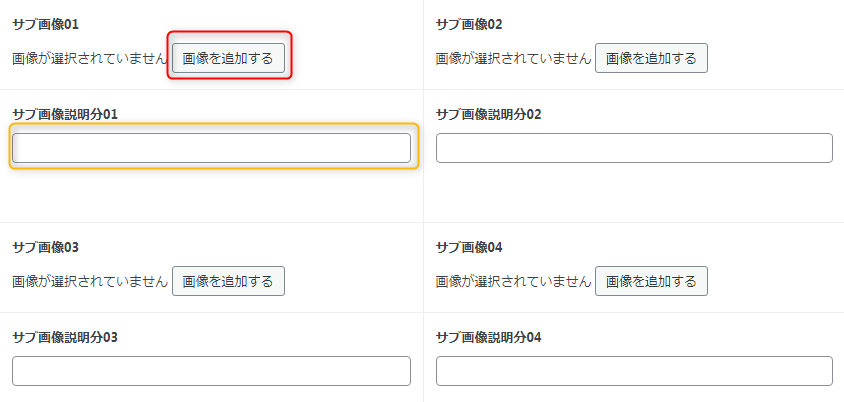The height and width of the screenshot is (402, 844).
Task: Click 画像が選択されていません text under サブ画像04
Action: (513, 281)
